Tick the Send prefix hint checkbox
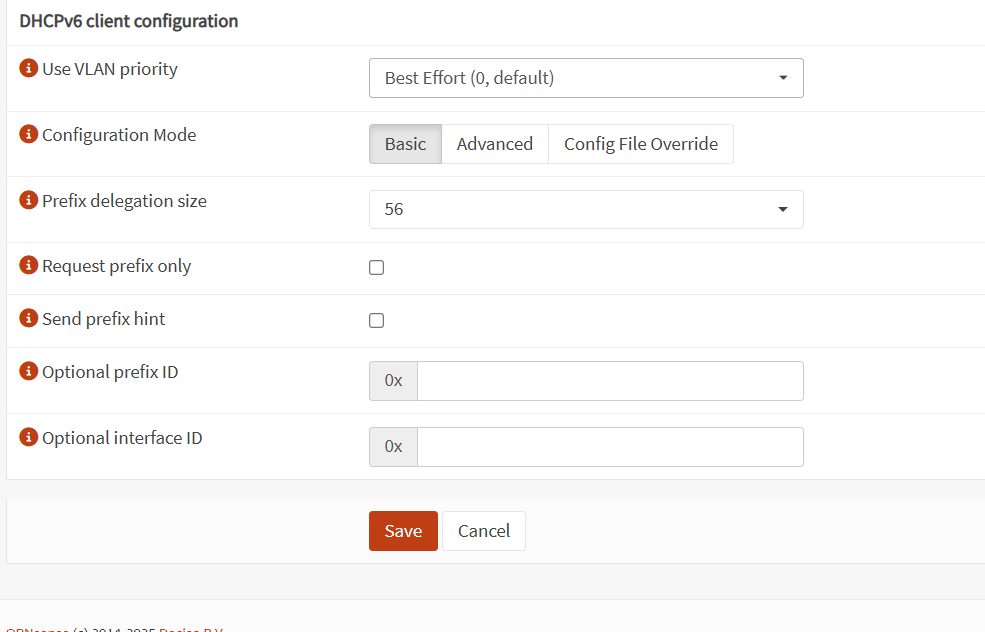 377,321
